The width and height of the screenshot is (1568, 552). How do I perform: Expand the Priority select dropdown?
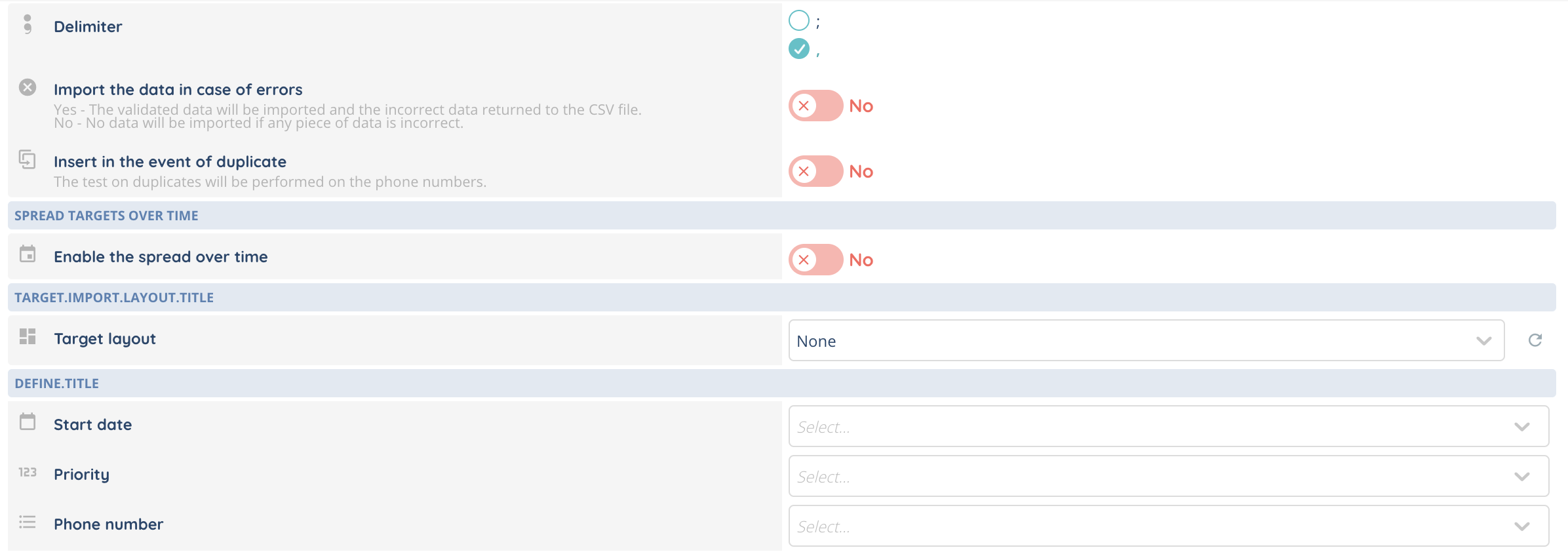point(1168,477)
